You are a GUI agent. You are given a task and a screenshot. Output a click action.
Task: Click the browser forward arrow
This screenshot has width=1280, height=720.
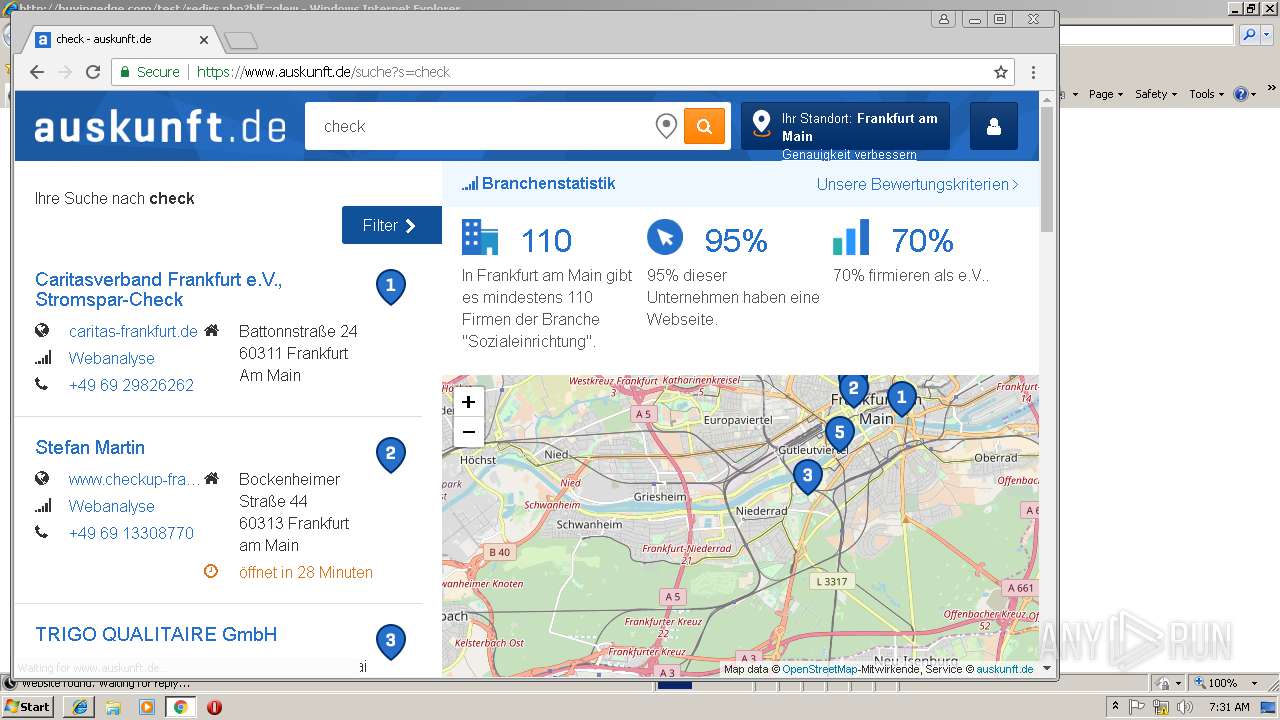[65, 72]
